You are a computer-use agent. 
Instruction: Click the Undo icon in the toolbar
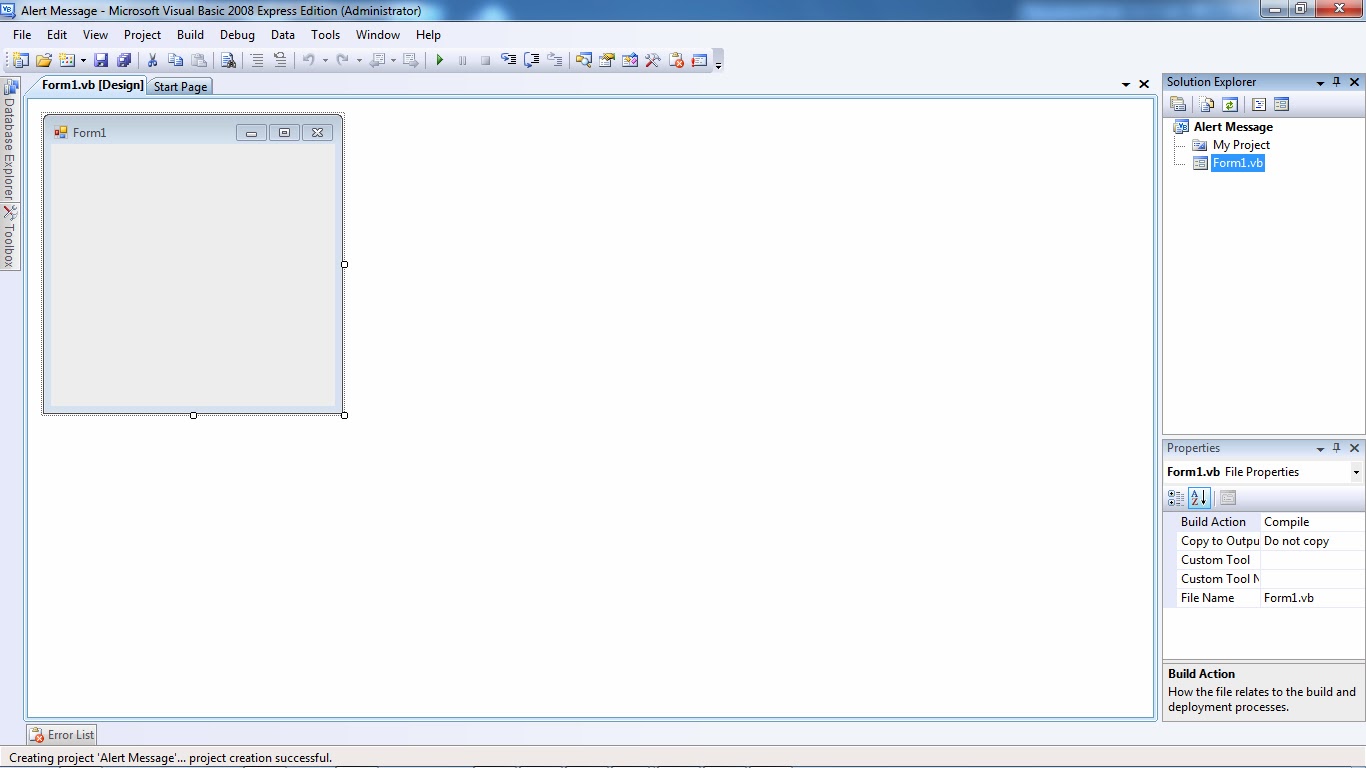(x=310, y=60)
